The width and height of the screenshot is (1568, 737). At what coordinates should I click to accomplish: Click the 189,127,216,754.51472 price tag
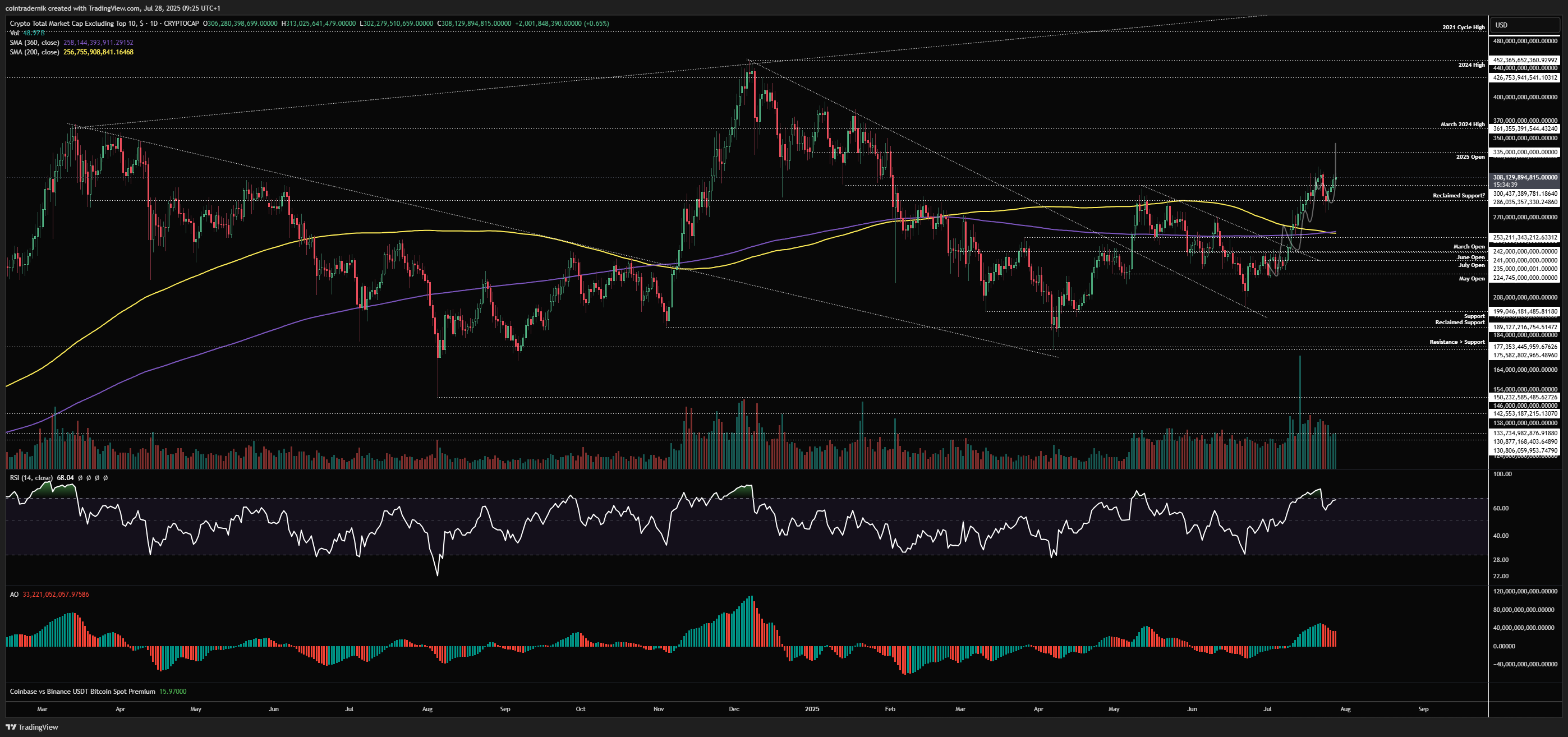(x=1525, y=328)
